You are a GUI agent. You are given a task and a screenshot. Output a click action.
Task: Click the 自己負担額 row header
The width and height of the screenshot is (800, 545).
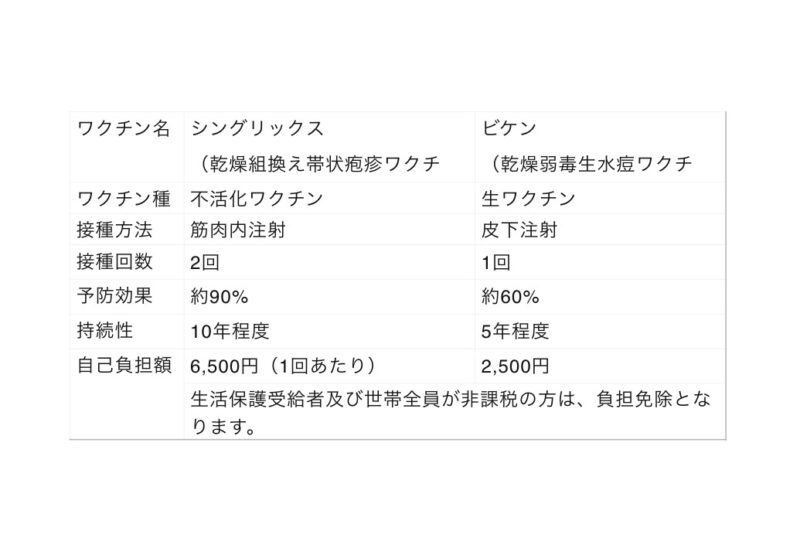click(124, 365)
